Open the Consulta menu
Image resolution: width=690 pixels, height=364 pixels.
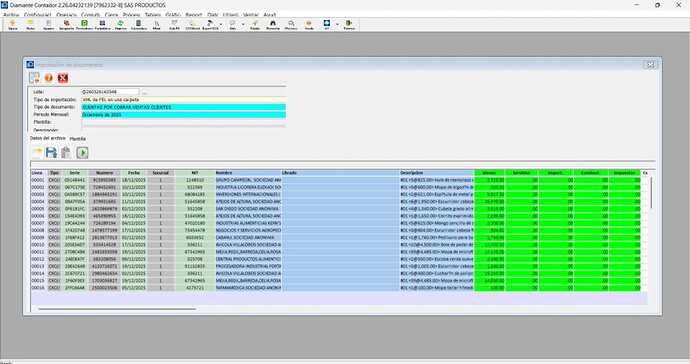[90, 15]
